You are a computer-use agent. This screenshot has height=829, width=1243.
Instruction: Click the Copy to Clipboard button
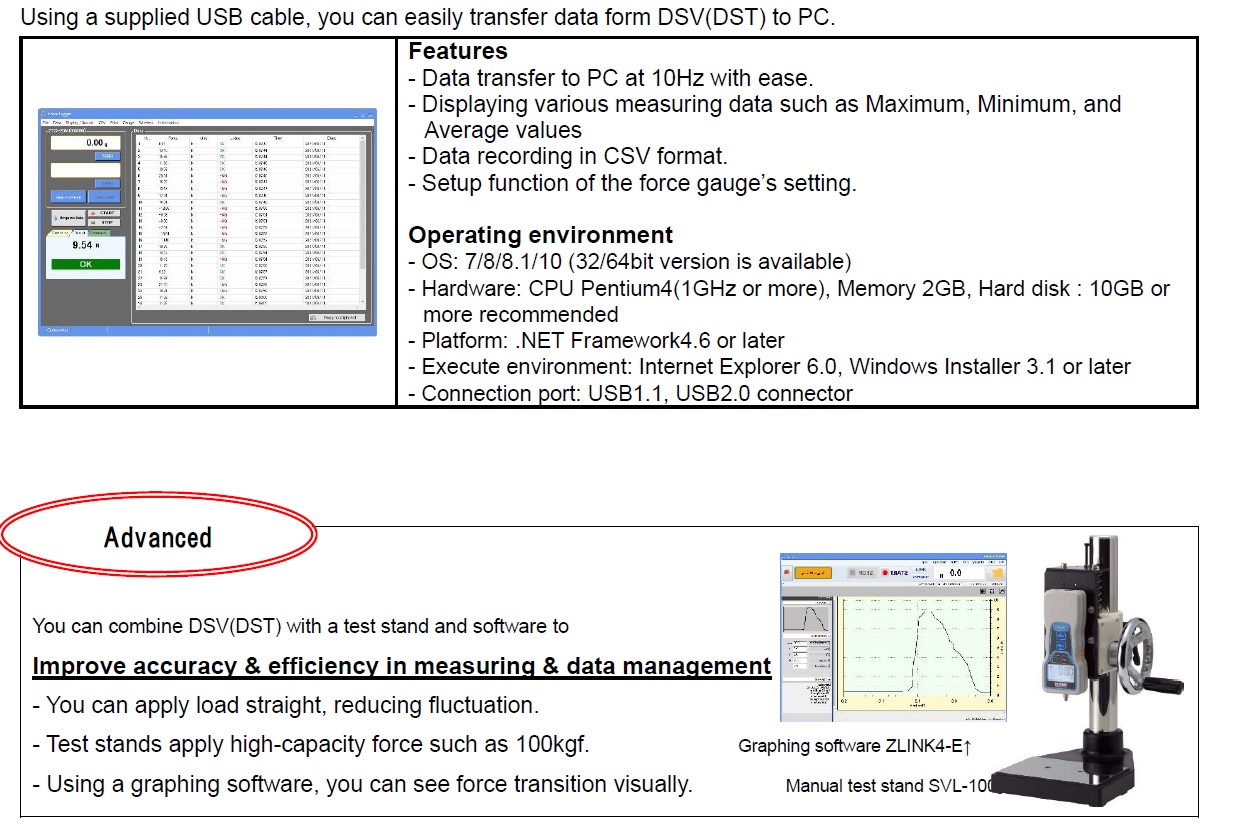click(x=337, y=317)
